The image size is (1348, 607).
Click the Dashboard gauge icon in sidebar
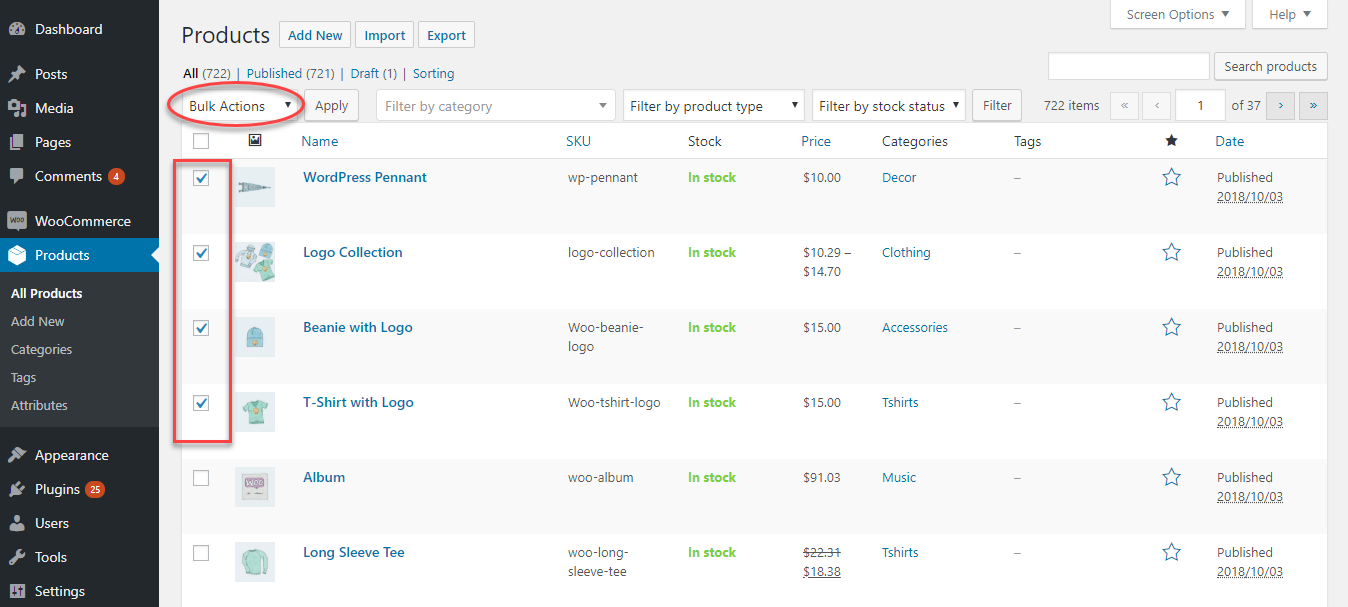coord(16,29)
